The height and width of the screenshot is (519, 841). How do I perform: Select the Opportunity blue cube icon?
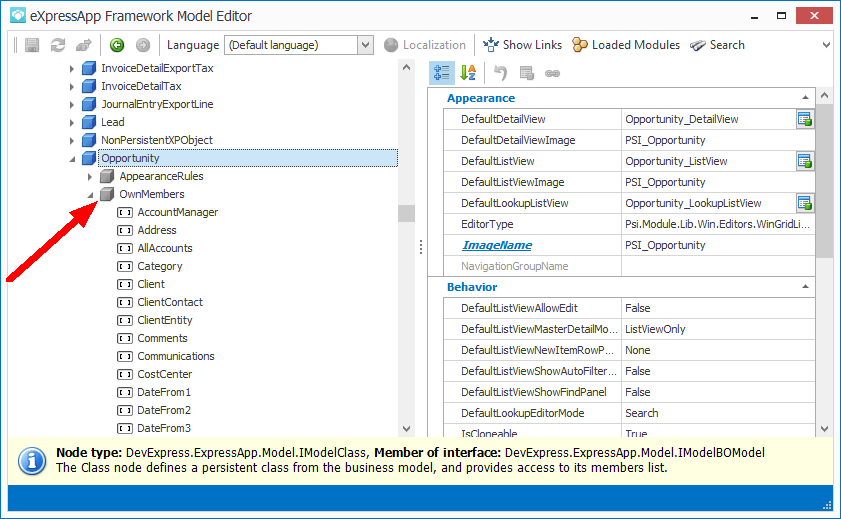point(88,158)
